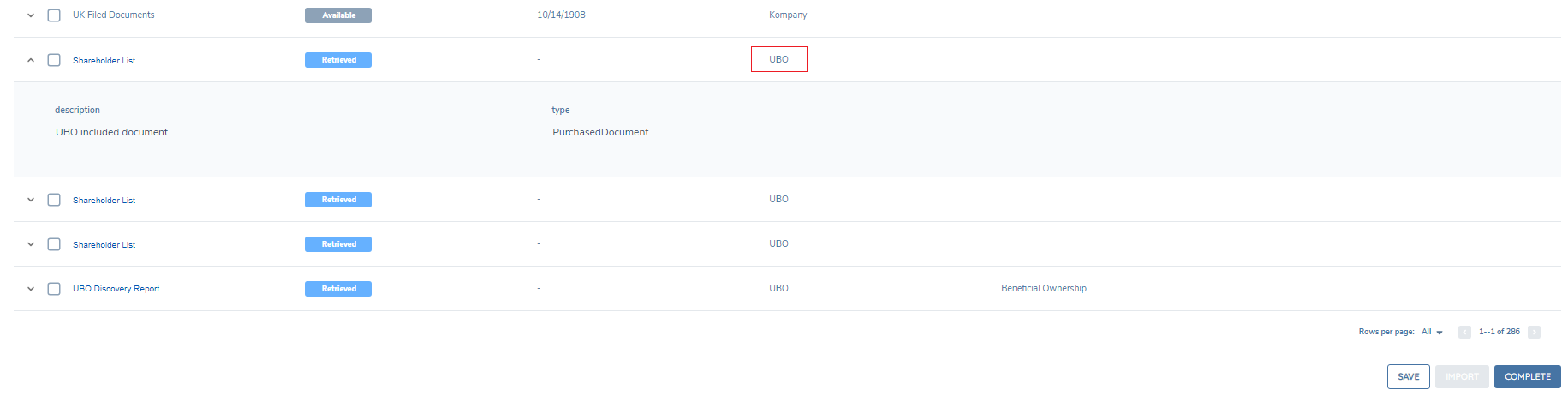The image size is (1568, 396).
Task: Open the UK Filed Documents link
Action: point(113,15)
